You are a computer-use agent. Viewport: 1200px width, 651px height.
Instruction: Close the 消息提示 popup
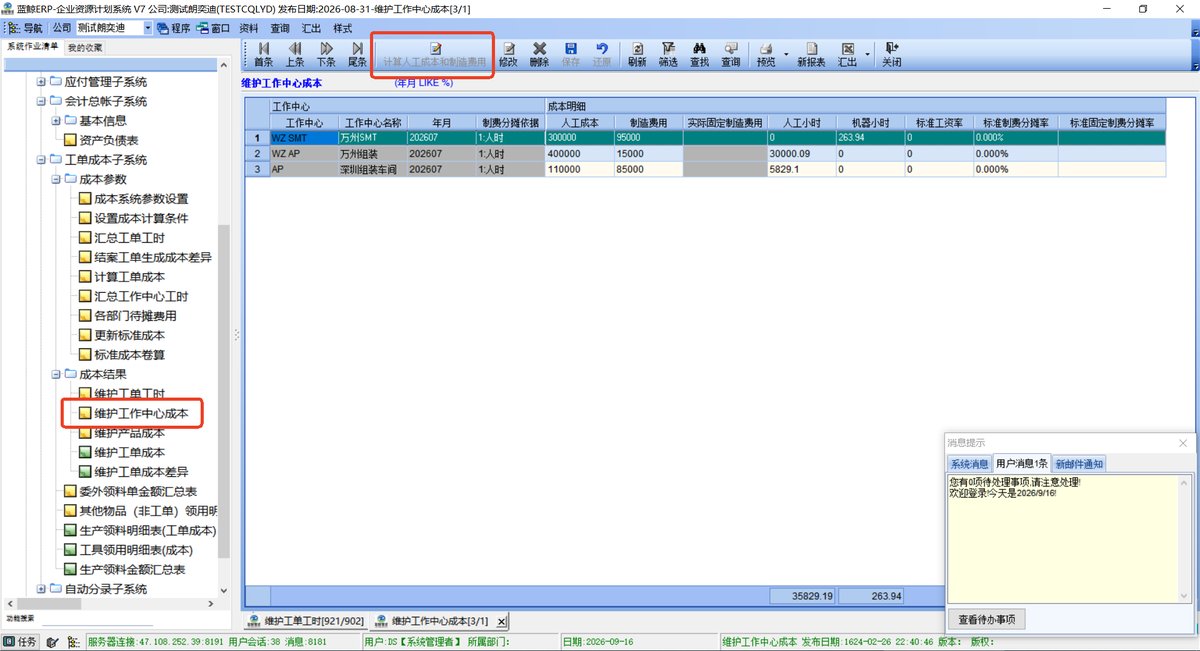click(1184, 443)
